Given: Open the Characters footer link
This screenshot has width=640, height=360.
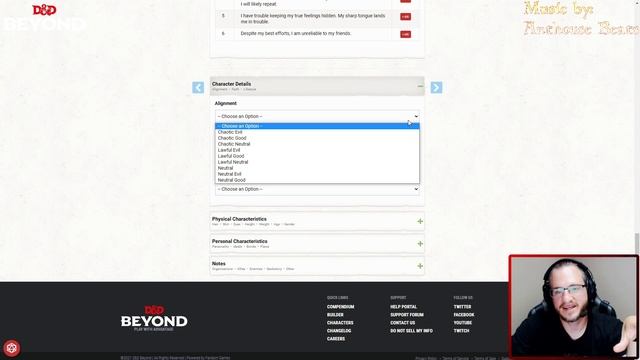Looking at the screenshot, I should pos(340,323).
